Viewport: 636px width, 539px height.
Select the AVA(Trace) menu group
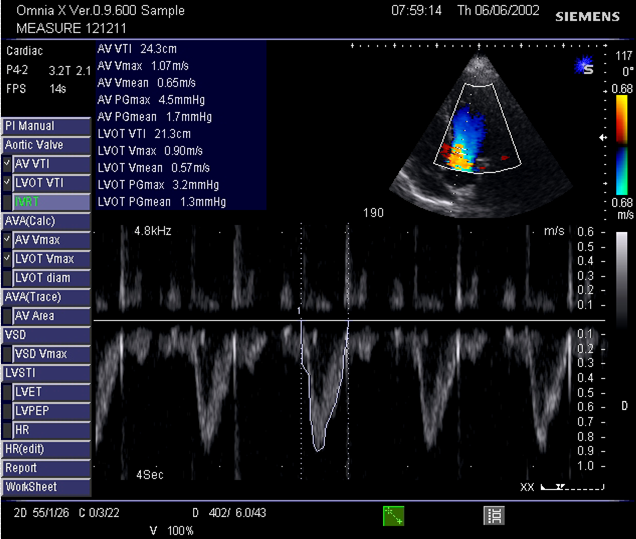46,297
